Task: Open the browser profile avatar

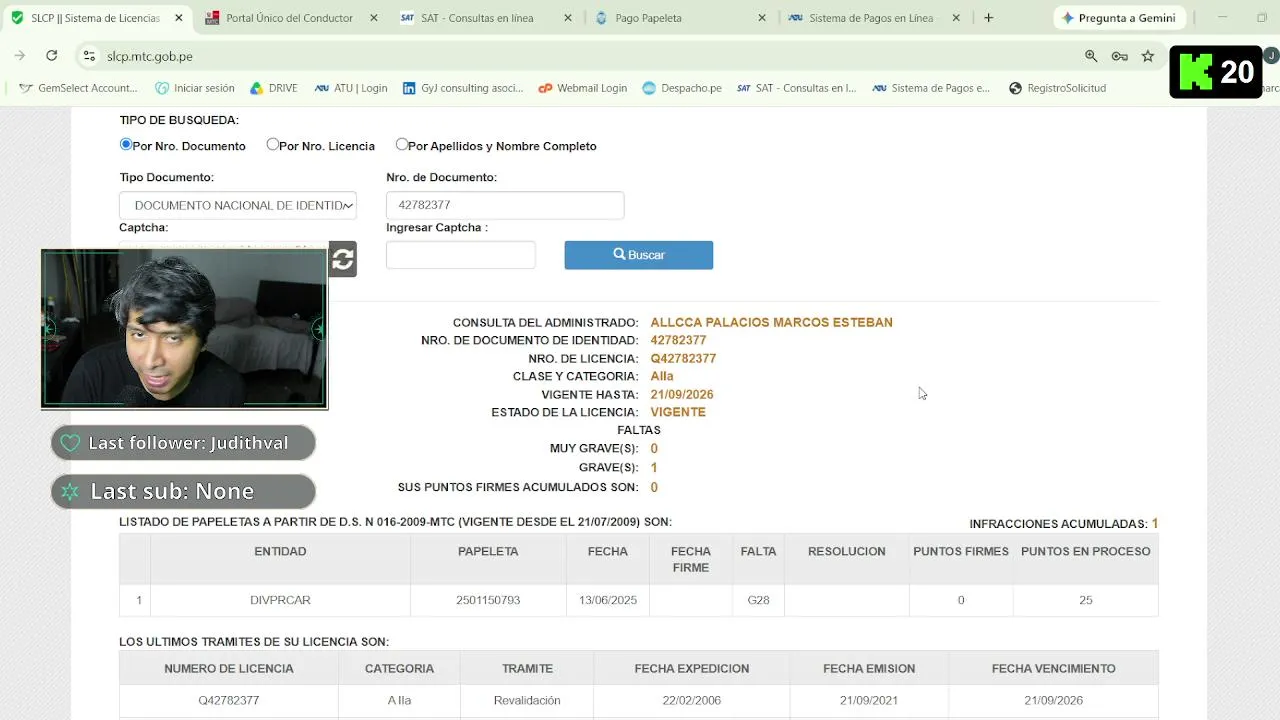Action: point(1271,56)
